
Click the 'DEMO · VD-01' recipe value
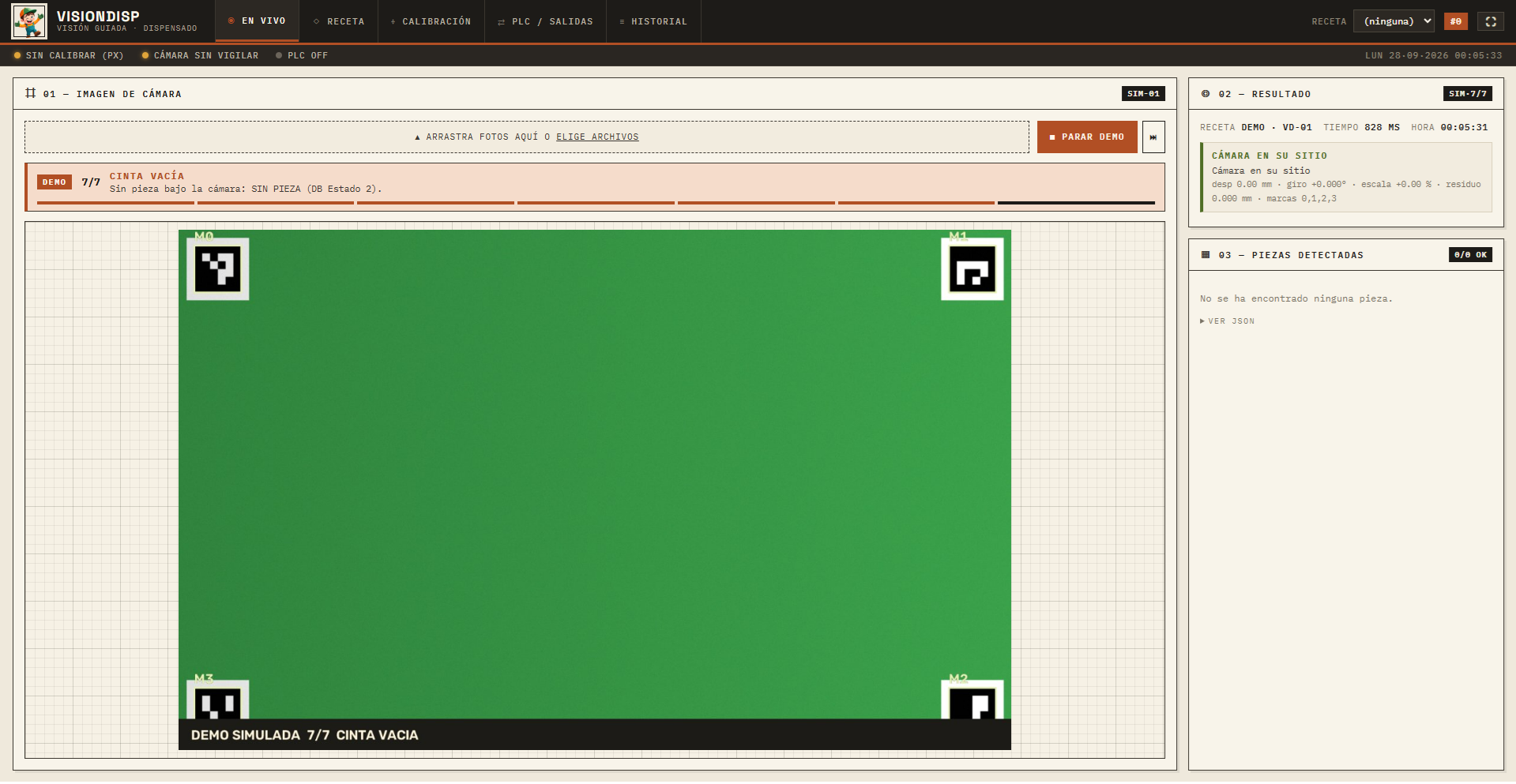(x=1277, y=127)
